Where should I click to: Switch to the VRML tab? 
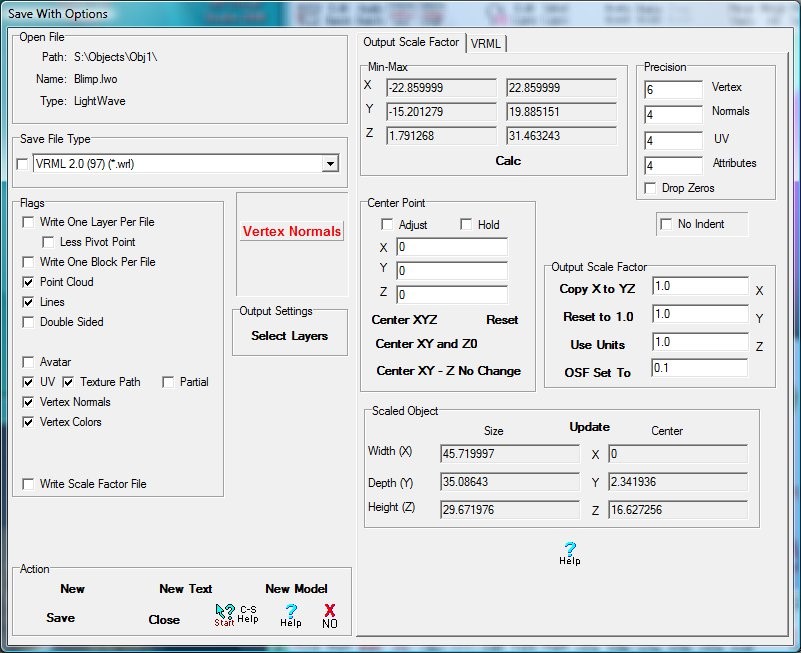coord(487,43)
